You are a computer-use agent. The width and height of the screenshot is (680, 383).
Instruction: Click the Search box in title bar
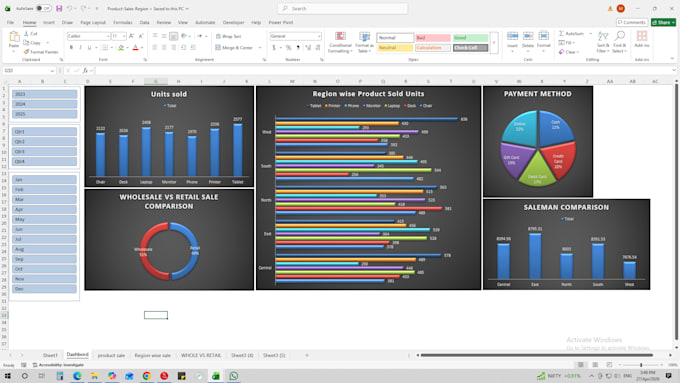(x=343, y=8)
